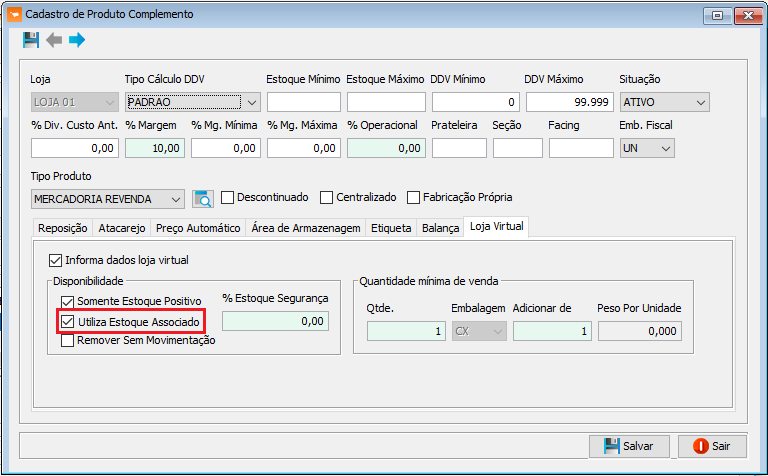This screenshot has width=768, height=476.
Task: Click the save floppy disk toolbar icon
Action: [x=31, y=40]
